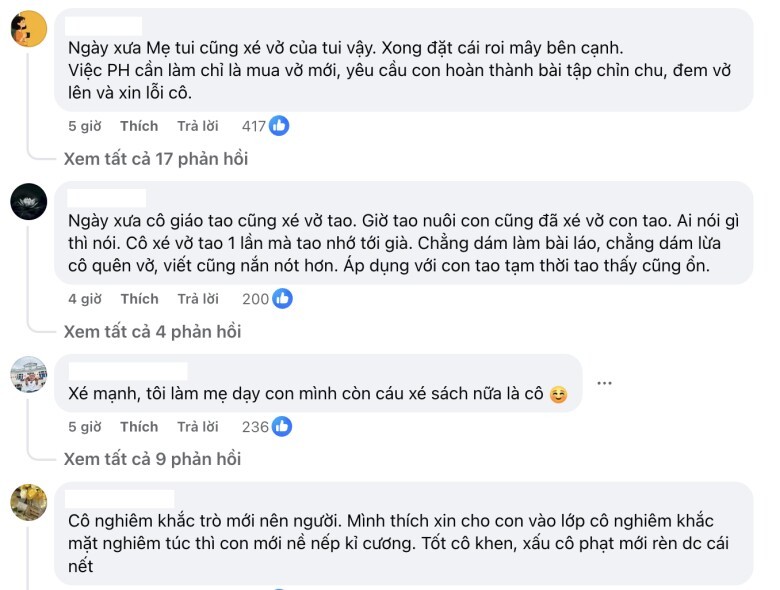The width and height of the screenshot is (780, 590).
Task: Expand 'Xem tất cả 4 phản hồi' replies
Action: click(x=152, y=331)
